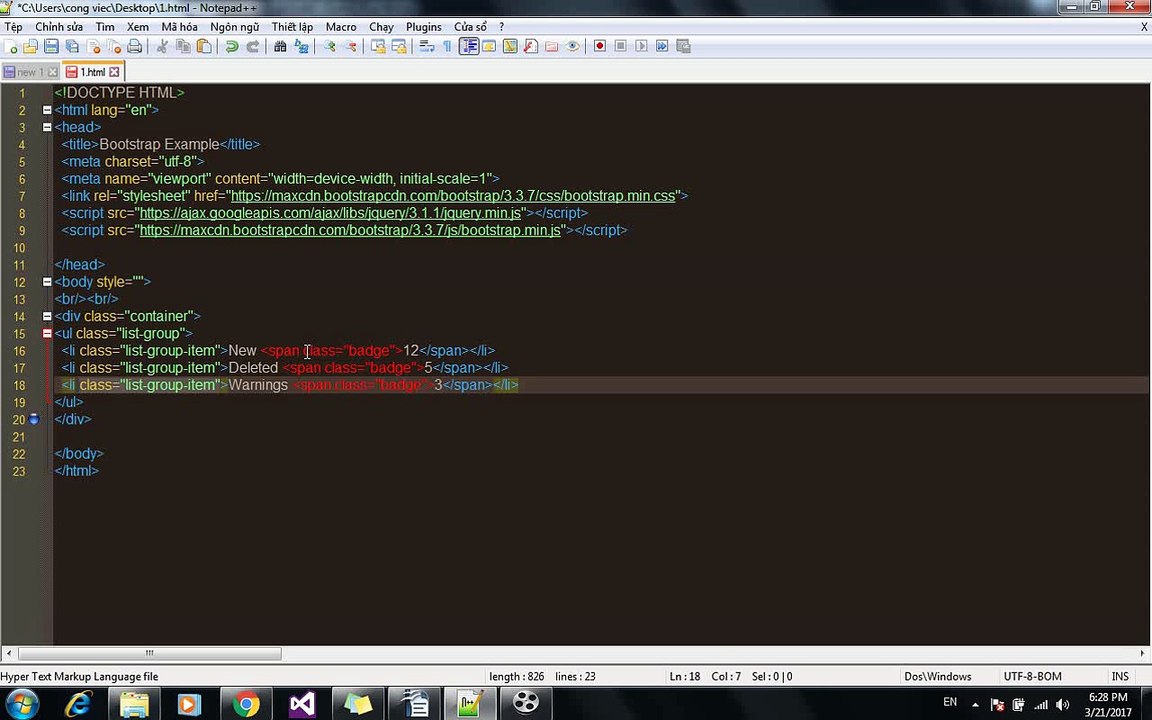Click the horizontal scrollbar thumb
Image resolution: width=1152 pixels, height=720 pixels.
point(149,653)
